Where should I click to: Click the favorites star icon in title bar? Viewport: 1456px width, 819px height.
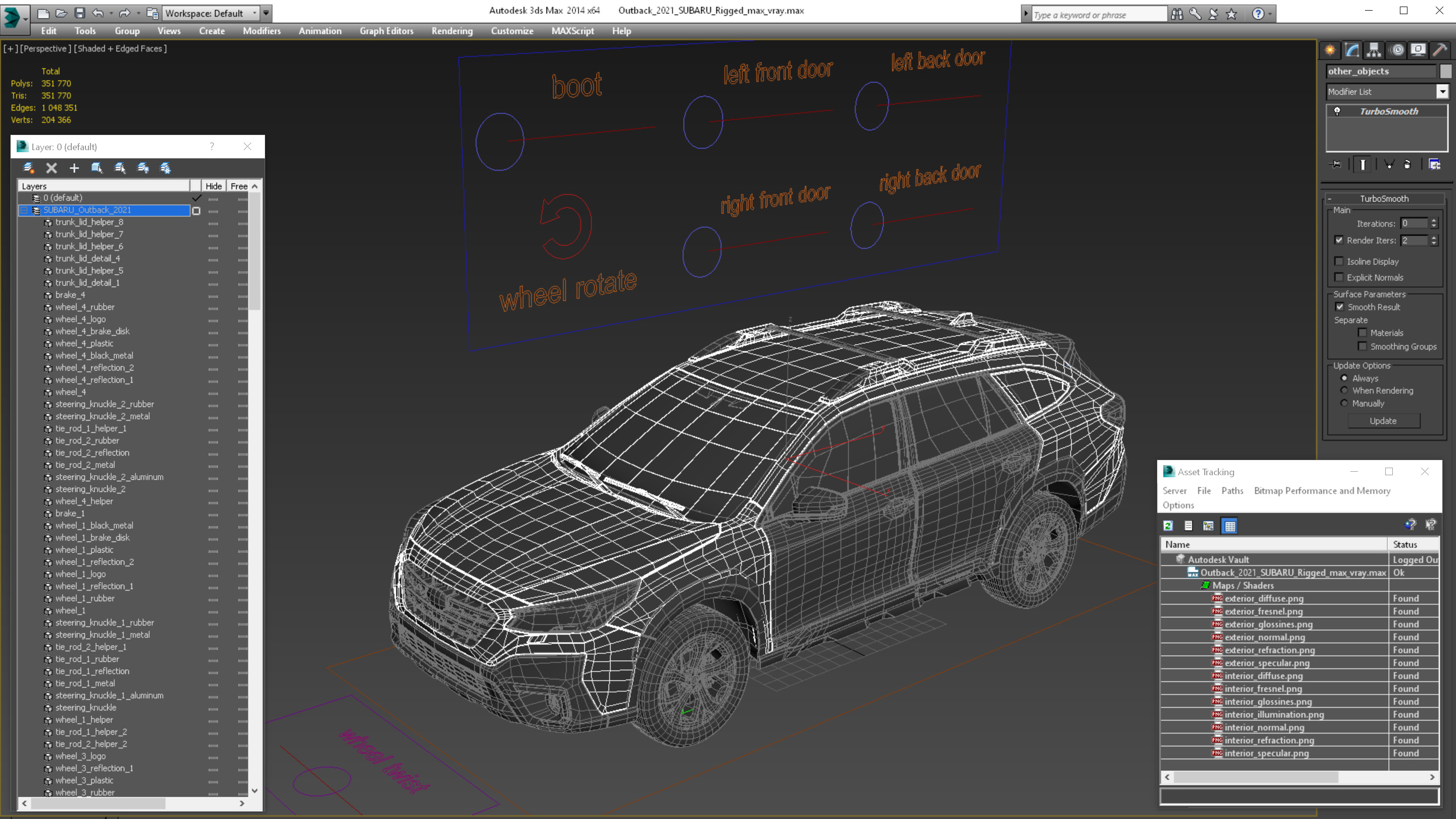coord(1232,14)
